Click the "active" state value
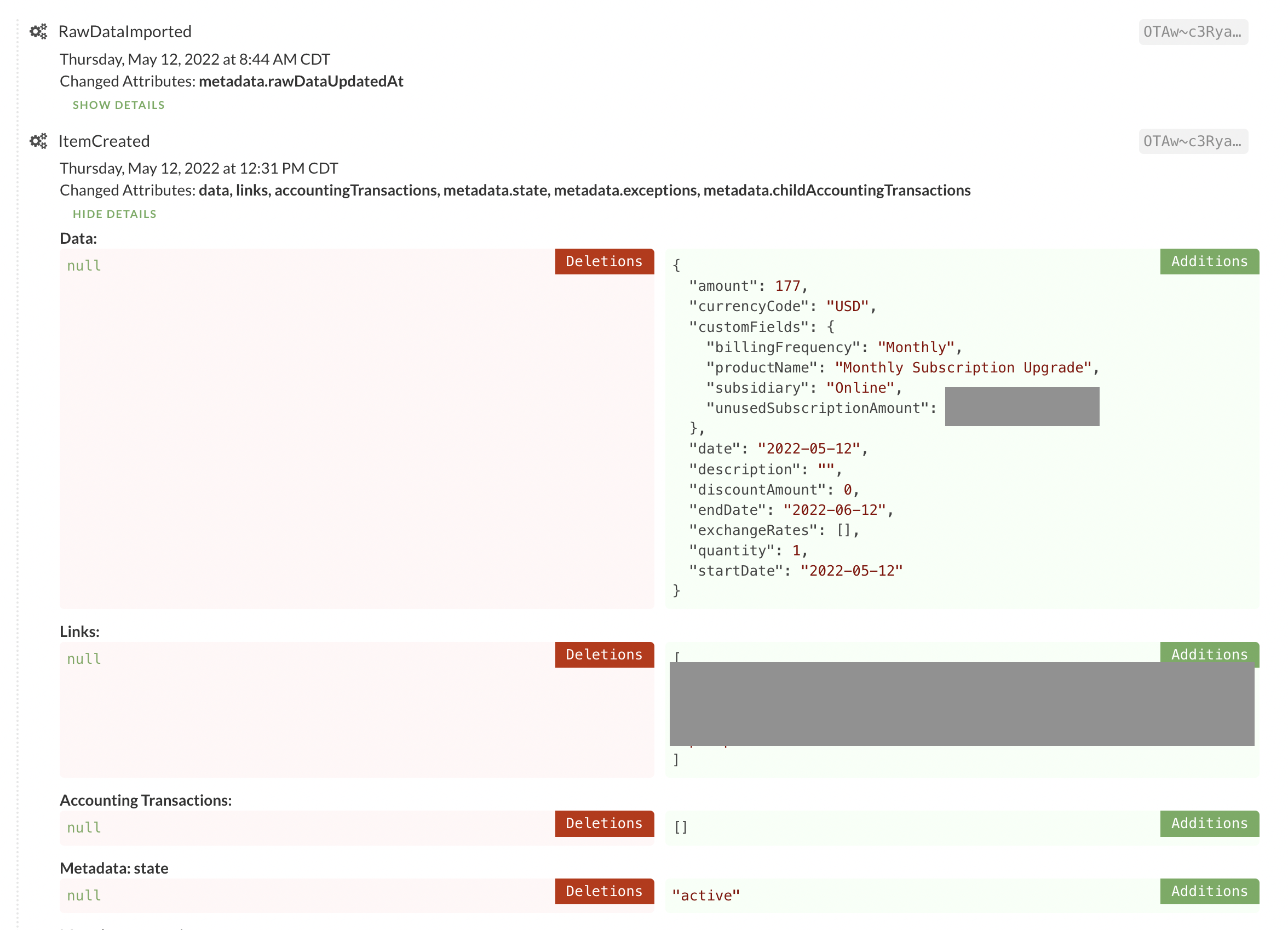This screenshot has width=1288, height=930. pyautogui.click(x=705, y=895)
